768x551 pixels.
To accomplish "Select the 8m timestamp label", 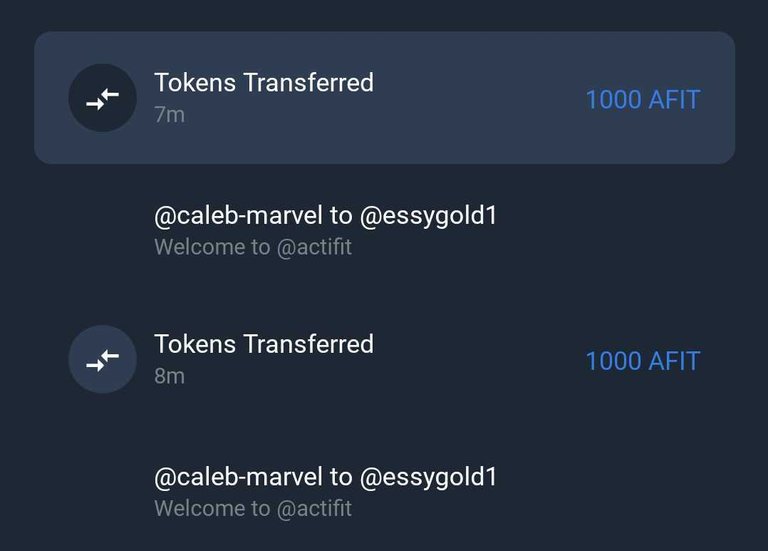I will pos(169,377).
